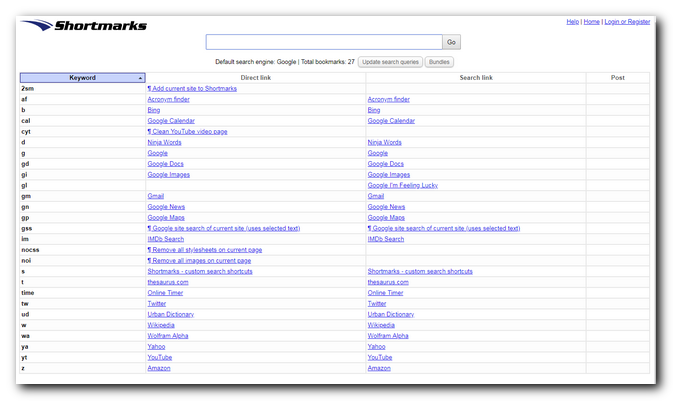Open the Help link
The width and height of the screenshot is (673, 401).
pos(573,21)
